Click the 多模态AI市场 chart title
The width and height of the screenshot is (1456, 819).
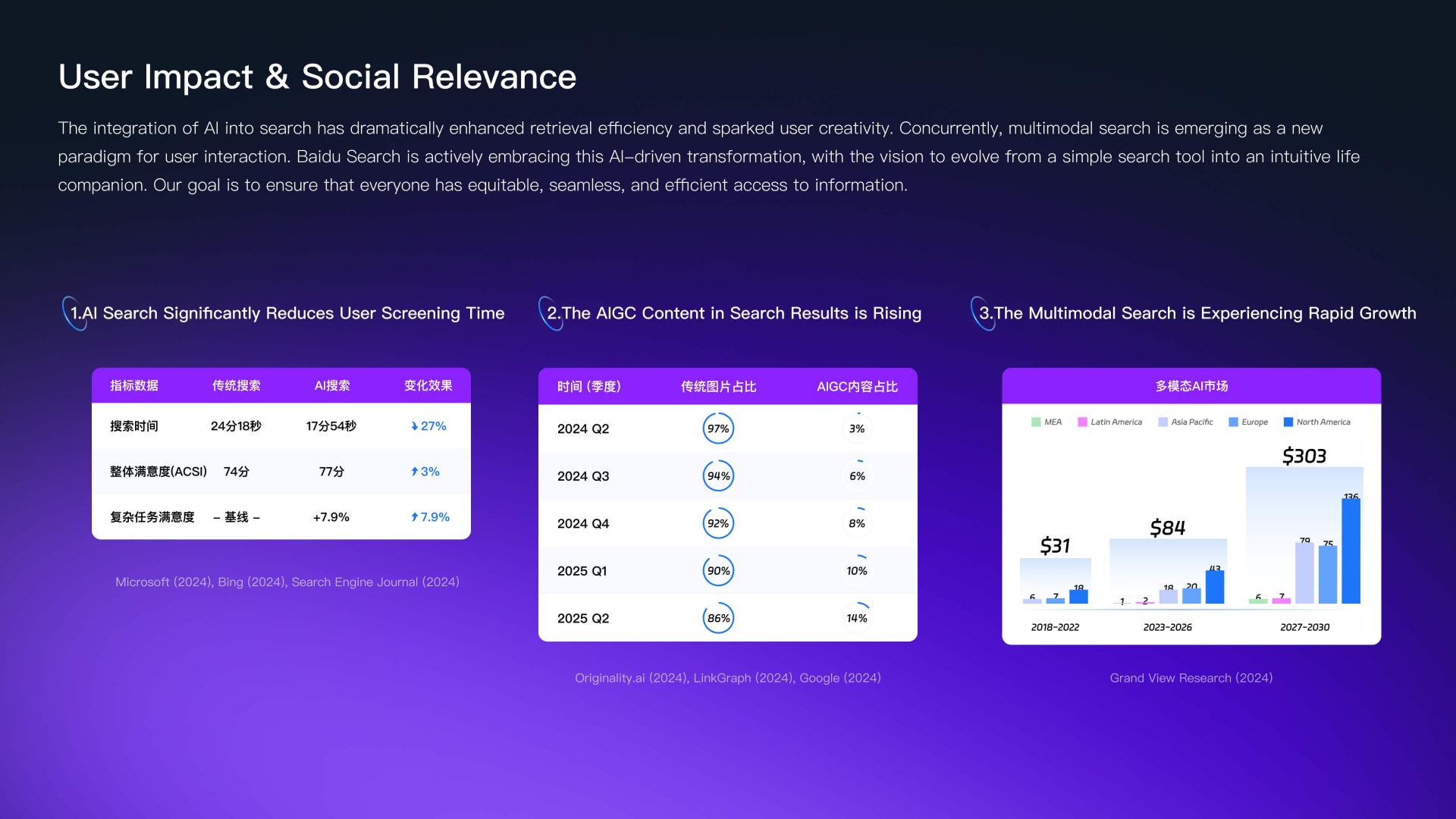pos(1191,386)
